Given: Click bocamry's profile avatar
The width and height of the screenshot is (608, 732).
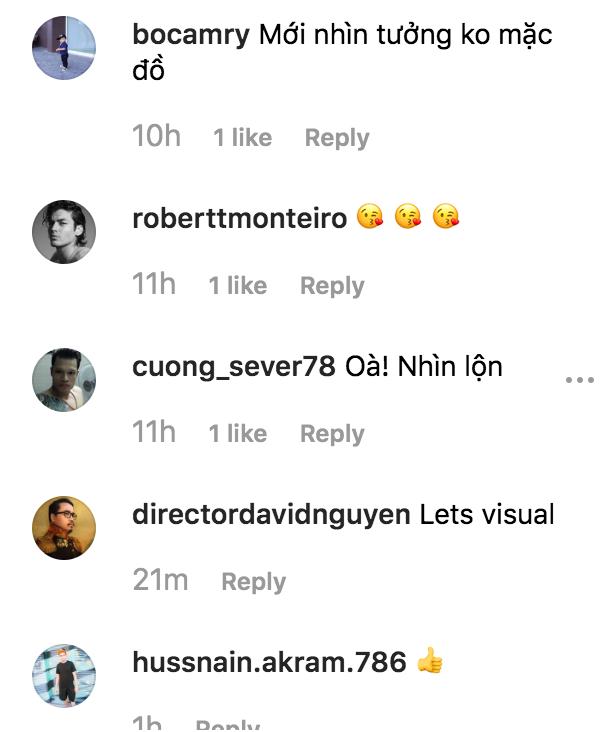Looking at the screenshot, I should [65, 48].
